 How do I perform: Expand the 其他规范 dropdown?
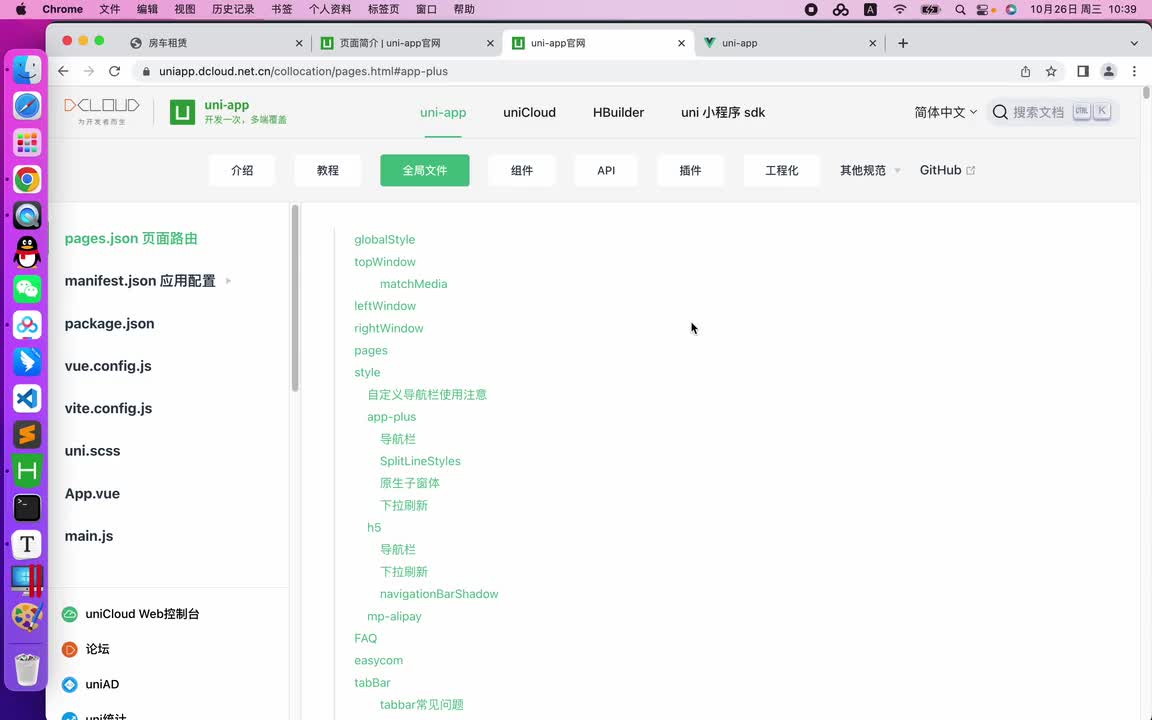click(870, 170)
